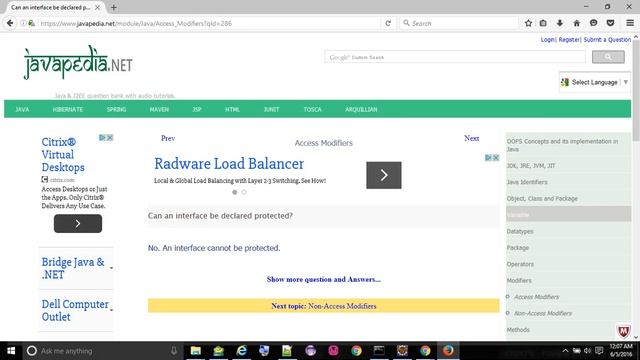
Task: Open the ARQUILLIAN menu item
Action: (x=361, y=109)
